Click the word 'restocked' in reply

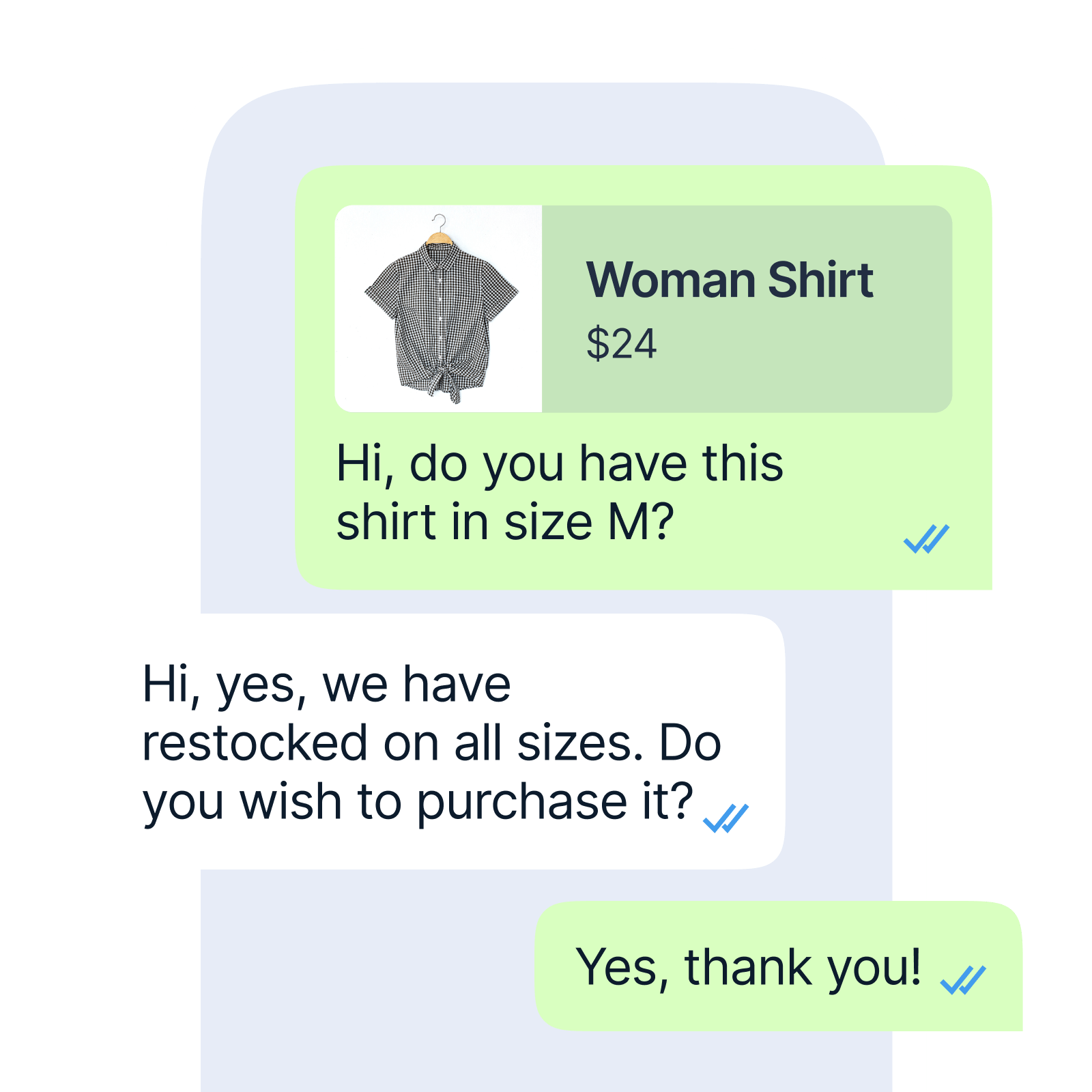(x=255, y=743)
